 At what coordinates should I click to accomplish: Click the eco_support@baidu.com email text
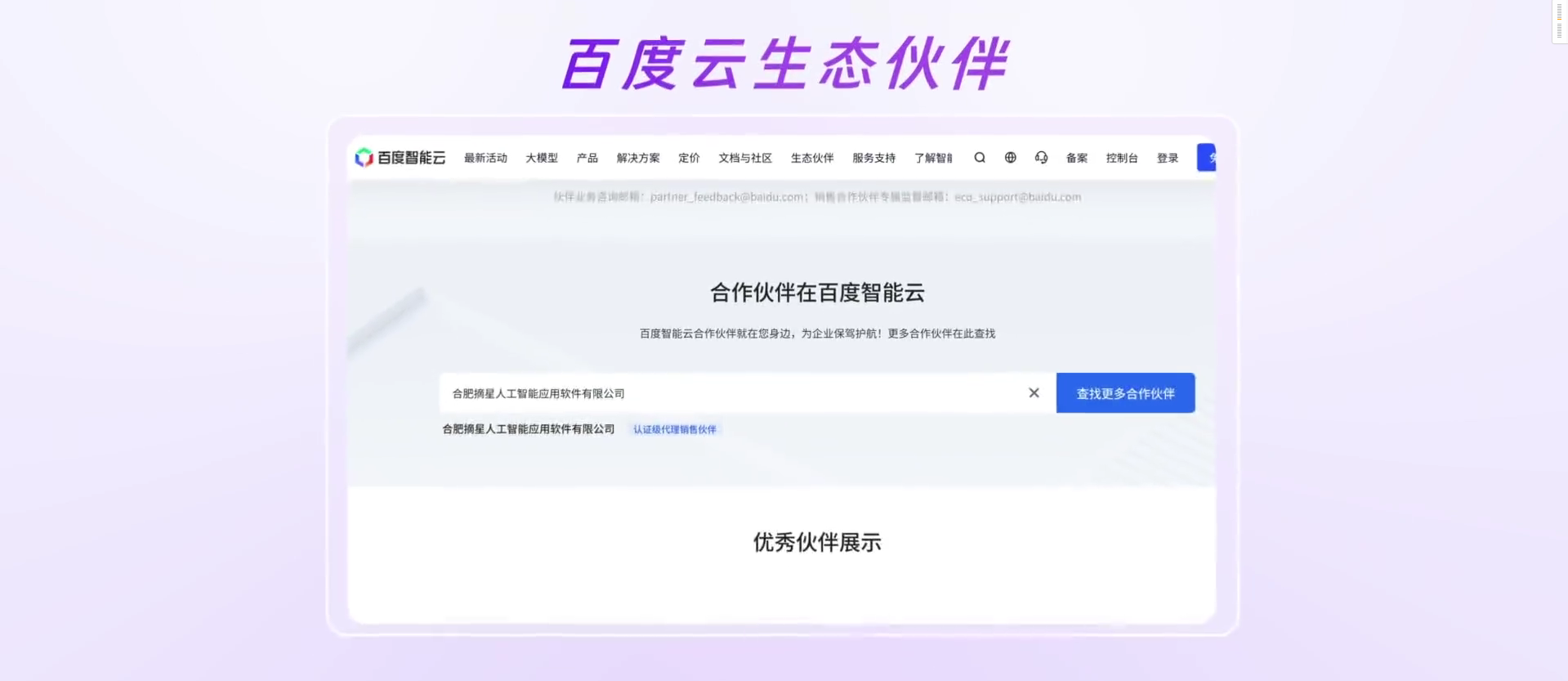click(1017, 197)
